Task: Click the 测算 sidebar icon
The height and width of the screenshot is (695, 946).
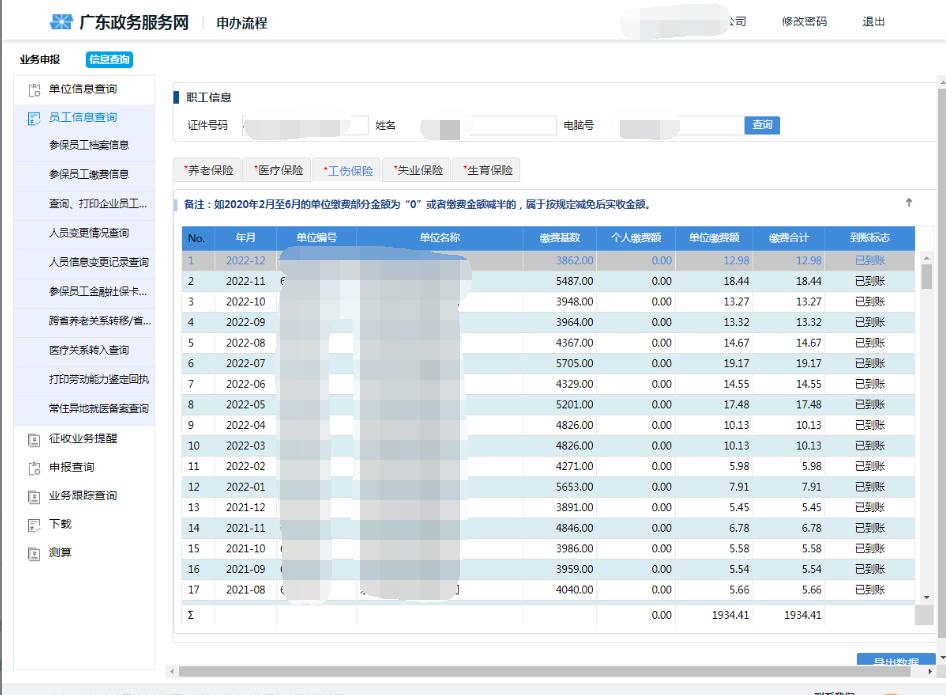Action: (34, 553)
